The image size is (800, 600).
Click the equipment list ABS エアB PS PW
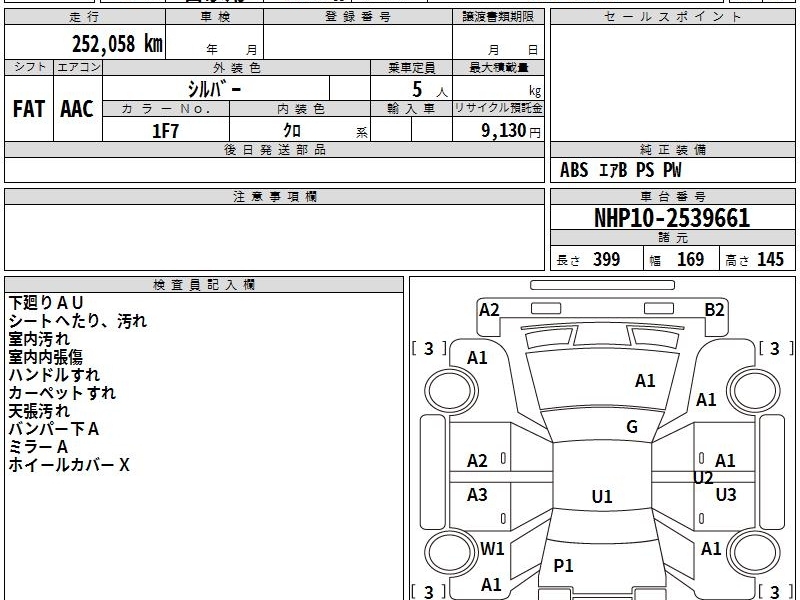coord(620,170)
